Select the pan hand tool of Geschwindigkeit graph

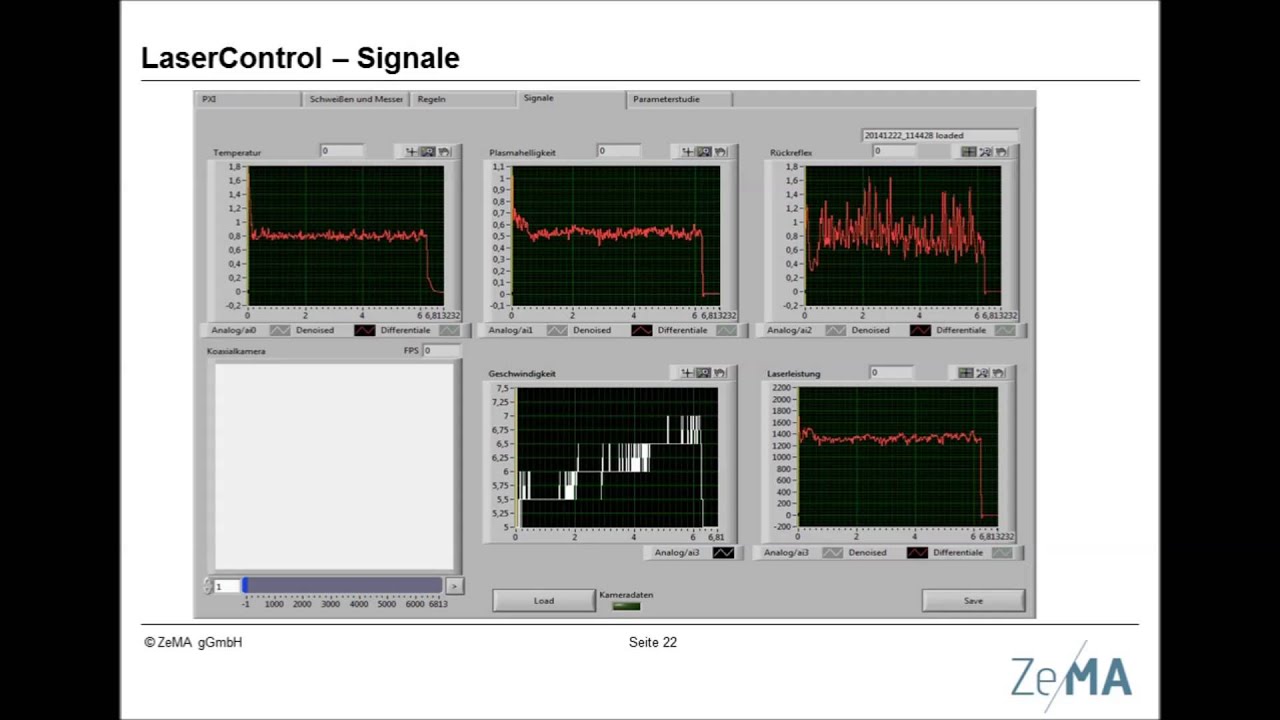point(721,373)
